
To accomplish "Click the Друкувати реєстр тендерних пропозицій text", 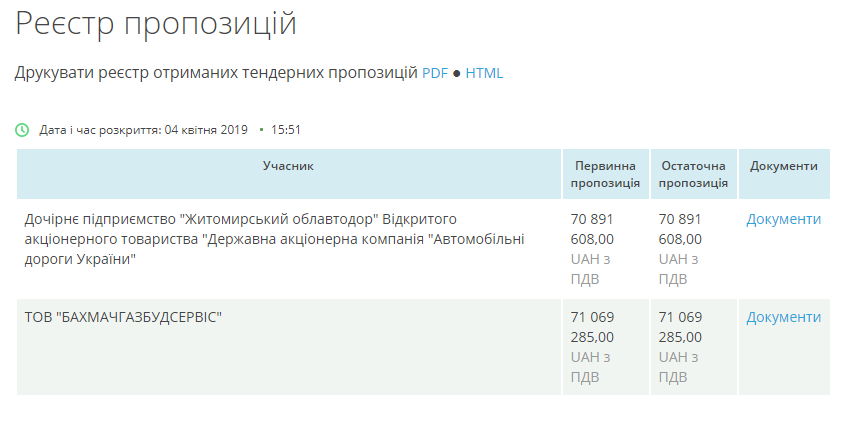I will (216, 73).
